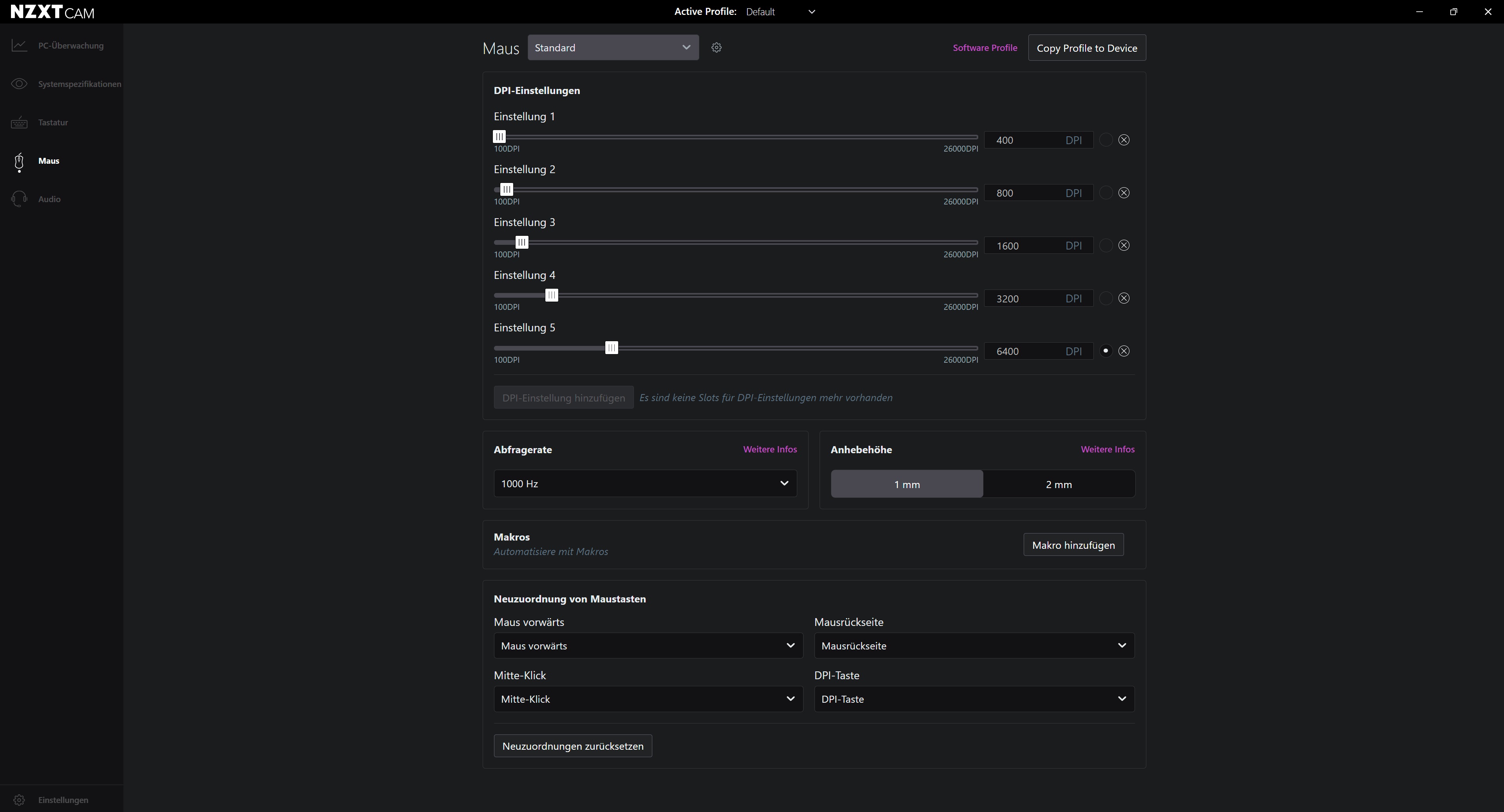Screen dimensions: 1504x812
Task: Open Systemspezifikationen eye icon in sidebar
Action: (x=19, y=84)
